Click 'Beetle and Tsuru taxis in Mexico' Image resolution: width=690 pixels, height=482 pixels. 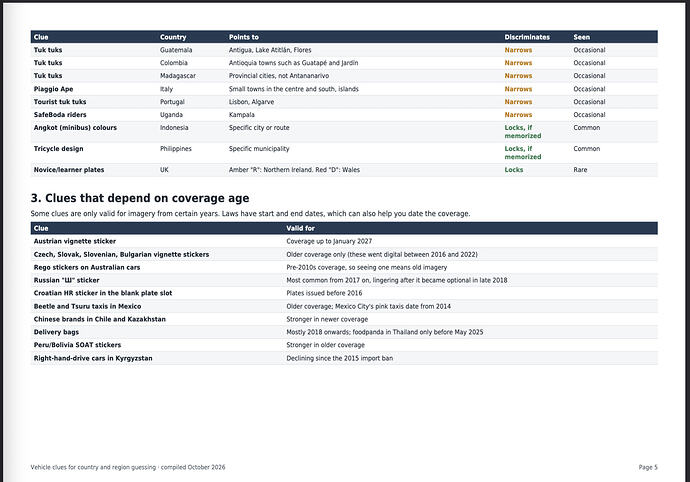coord(88,306)
